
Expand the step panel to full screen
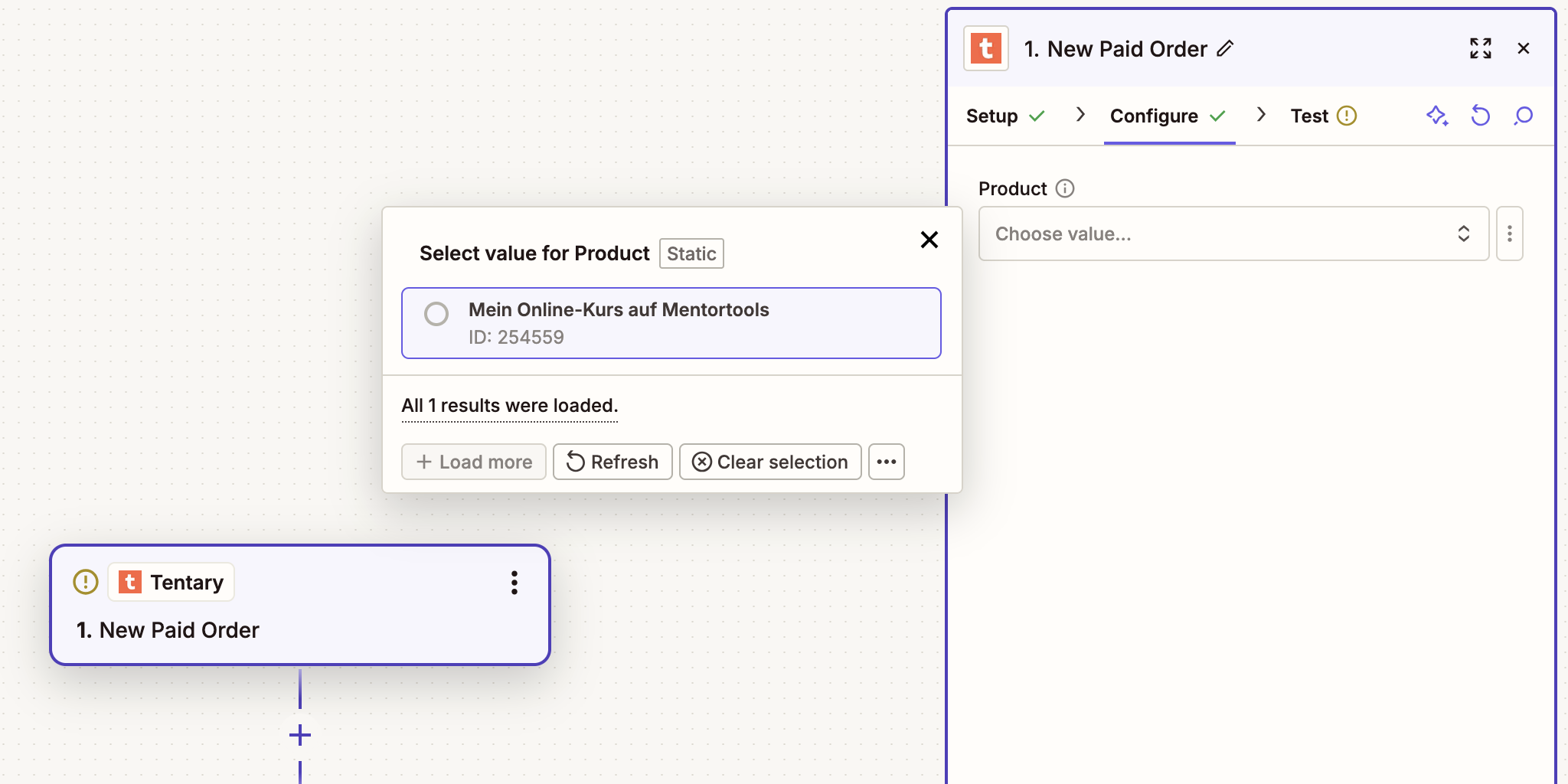coord(1480,48)
